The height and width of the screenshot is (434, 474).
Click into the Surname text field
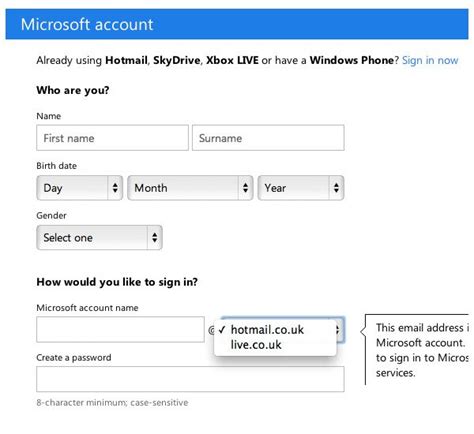click(x=268, y=138)
